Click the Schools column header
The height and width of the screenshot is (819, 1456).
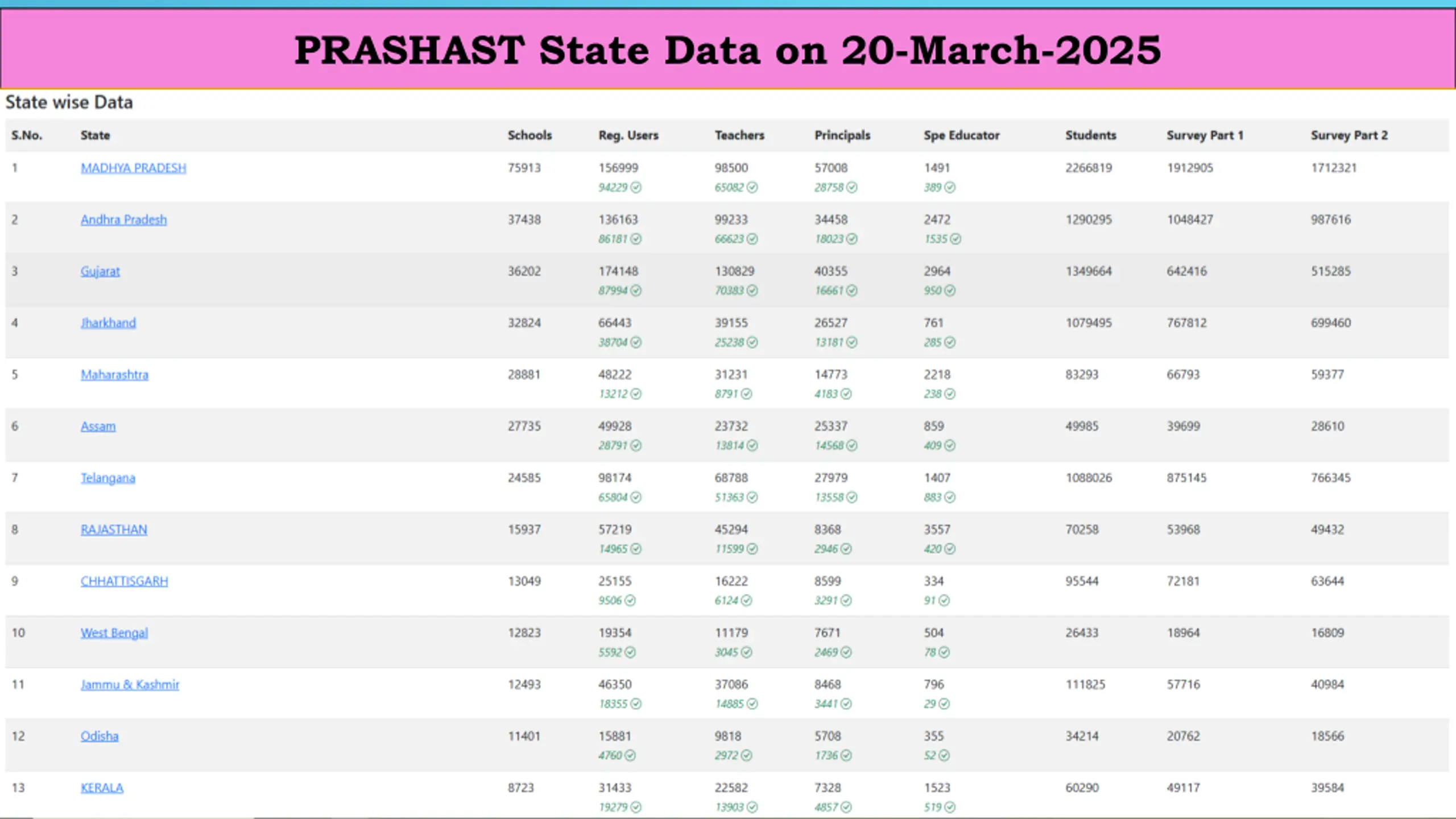(530, 135)
